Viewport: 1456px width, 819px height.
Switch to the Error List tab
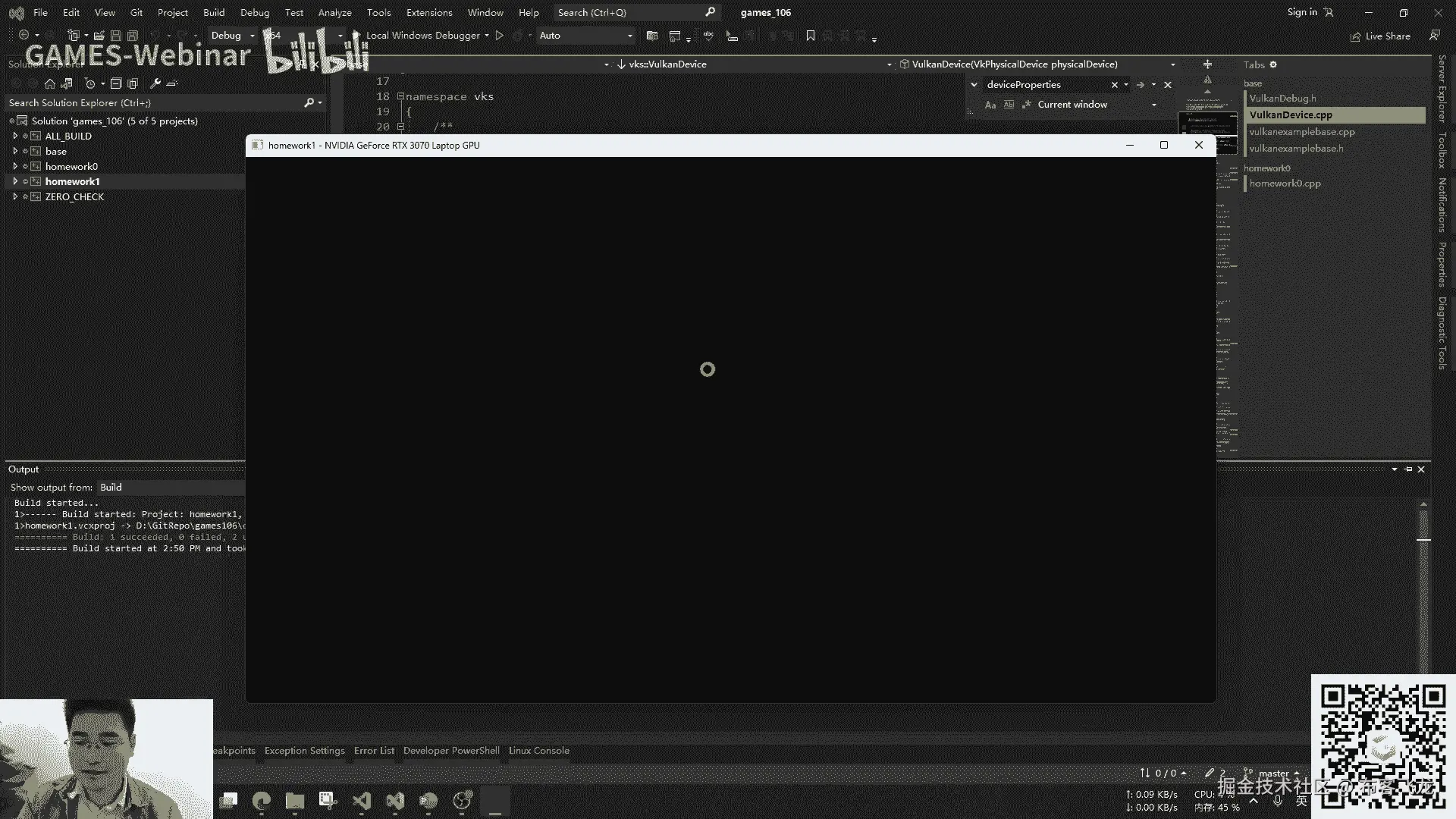374,751
